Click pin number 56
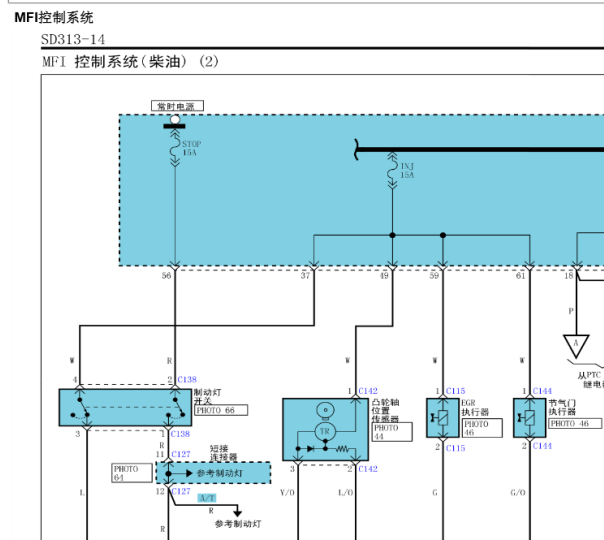The width and height of the screenshot is (604, 540). tap(166, 275)
